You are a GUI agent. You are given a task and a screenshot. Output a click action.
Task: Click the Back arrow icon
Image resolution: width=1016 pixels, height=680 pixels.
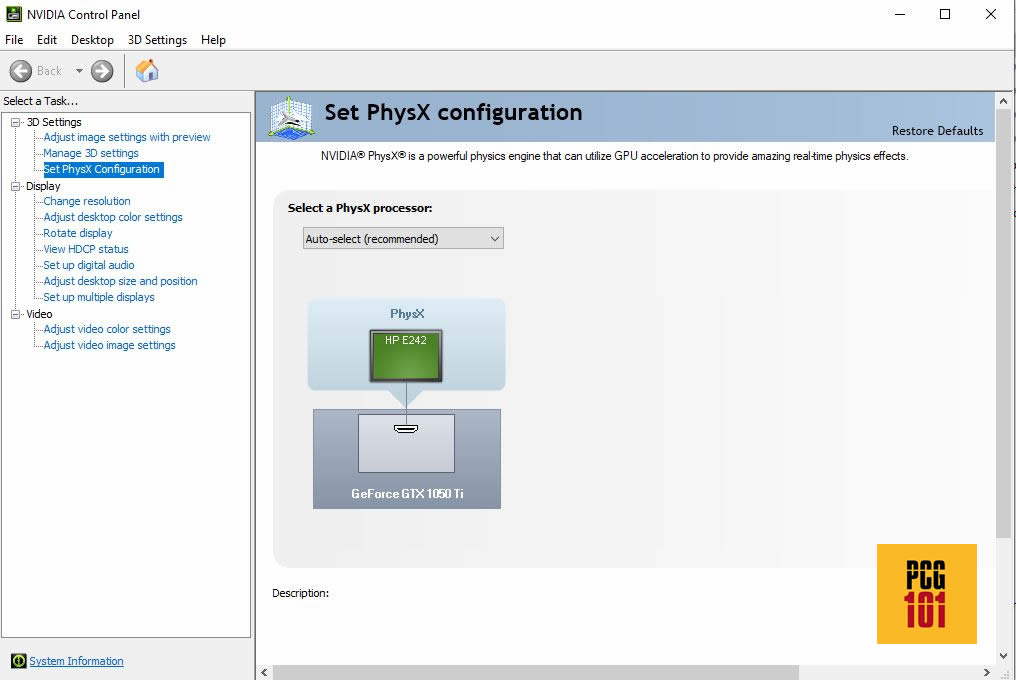pos(21,71)
